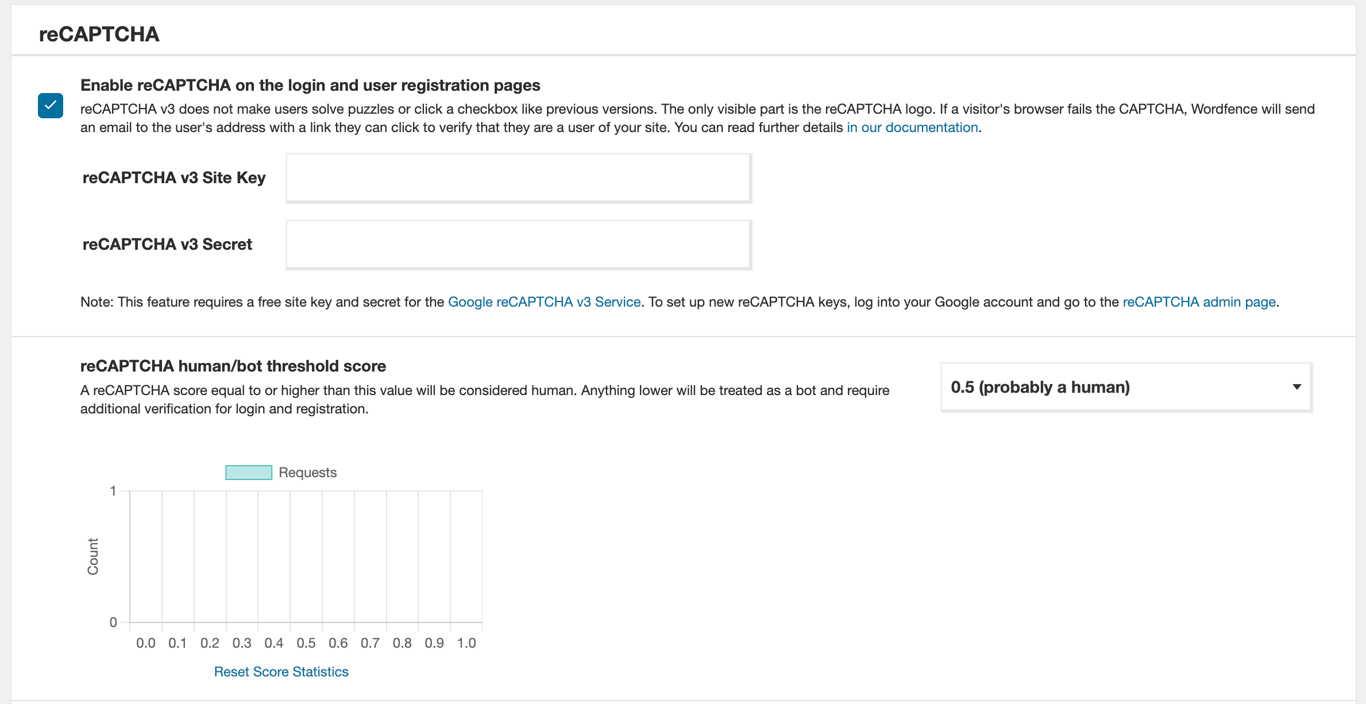The image size is (1366, 704).
Task: Click the teal Requests legend swatch
Action: click(x=248, y=472)
